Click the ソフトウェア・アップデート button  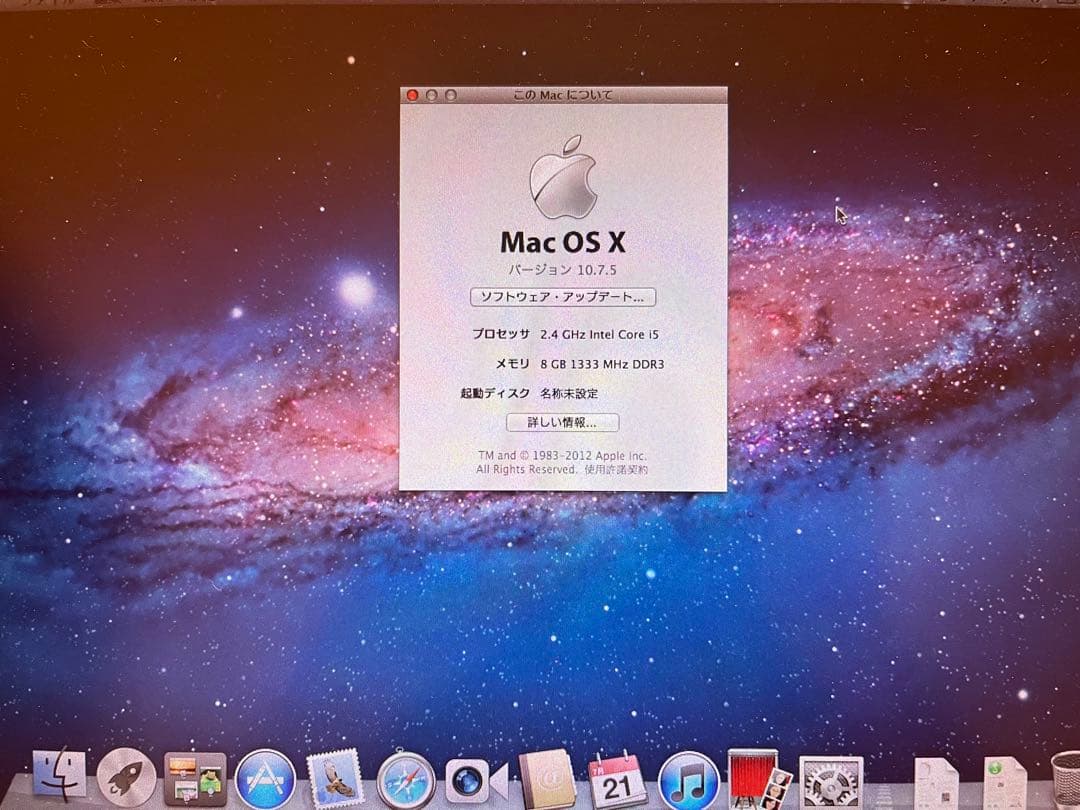563,297
